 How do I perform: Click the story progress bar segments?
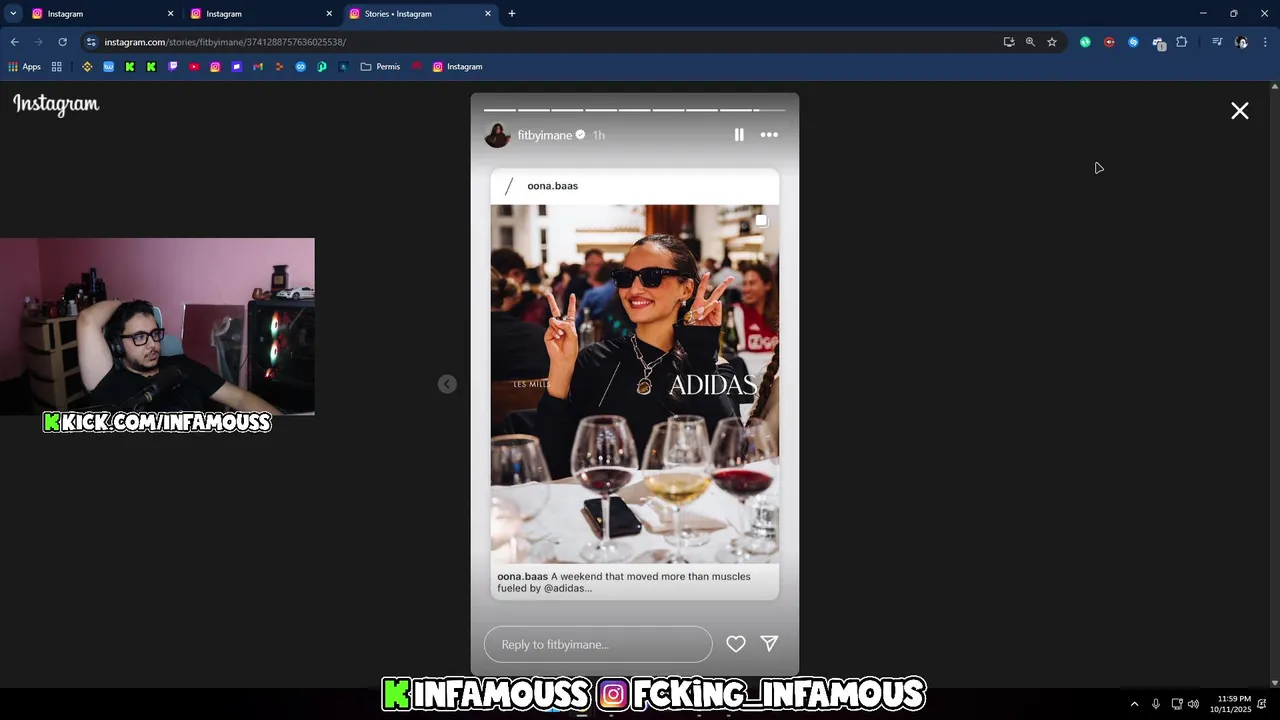[x=634, y=110]
